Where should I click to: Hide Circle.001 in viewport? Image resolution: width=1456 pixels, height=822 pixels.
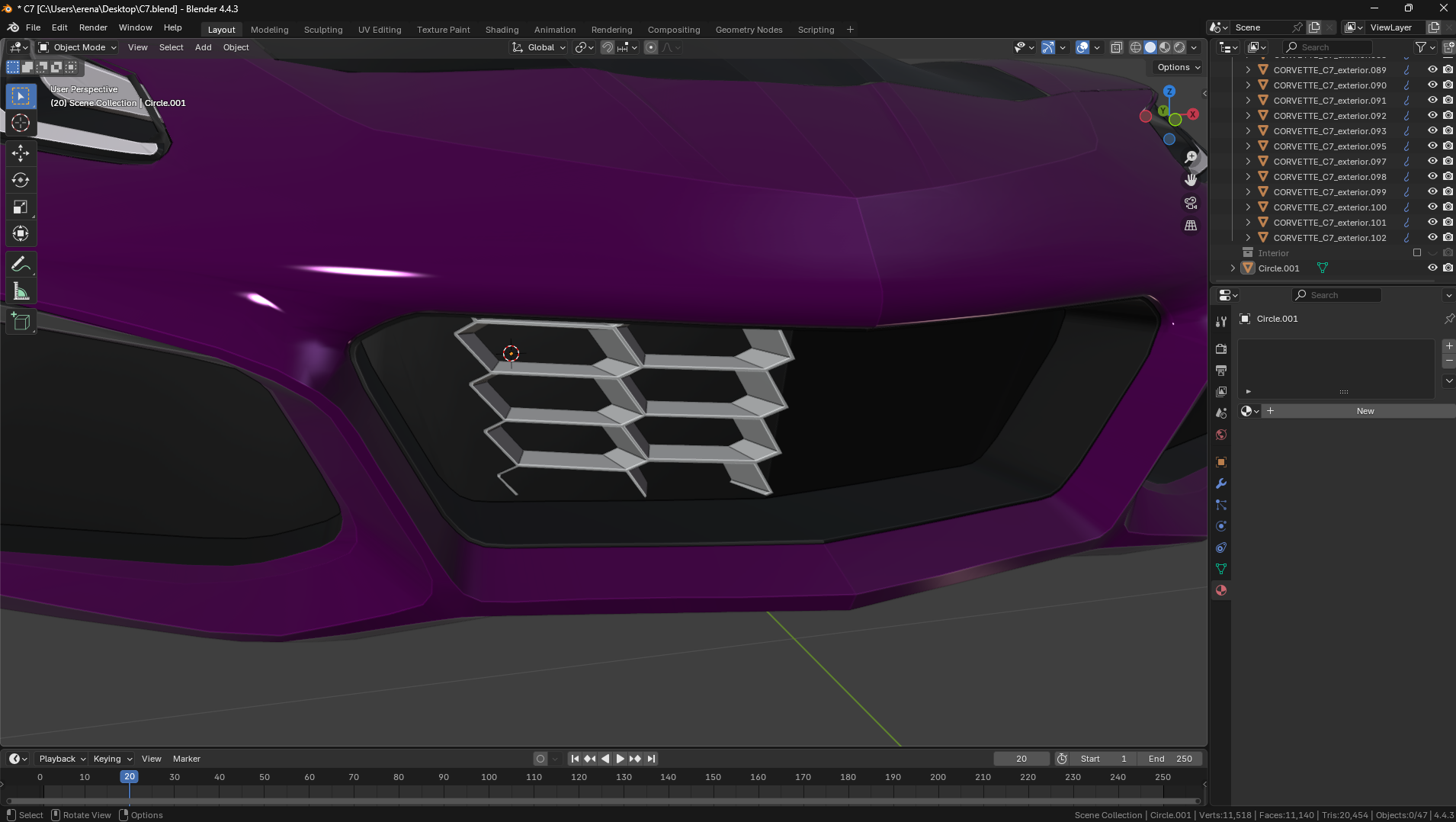(1432, 268)
